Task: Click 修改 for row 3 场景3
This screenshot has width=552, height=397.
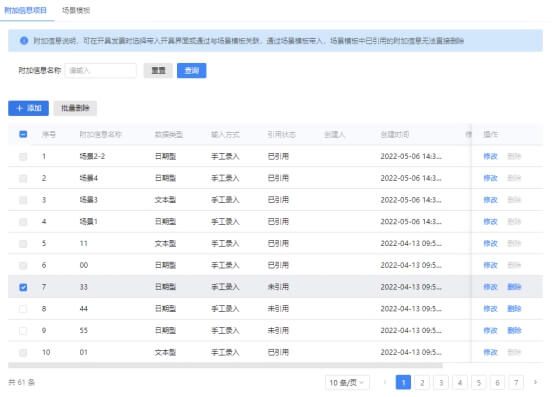Action: (490, 200)
